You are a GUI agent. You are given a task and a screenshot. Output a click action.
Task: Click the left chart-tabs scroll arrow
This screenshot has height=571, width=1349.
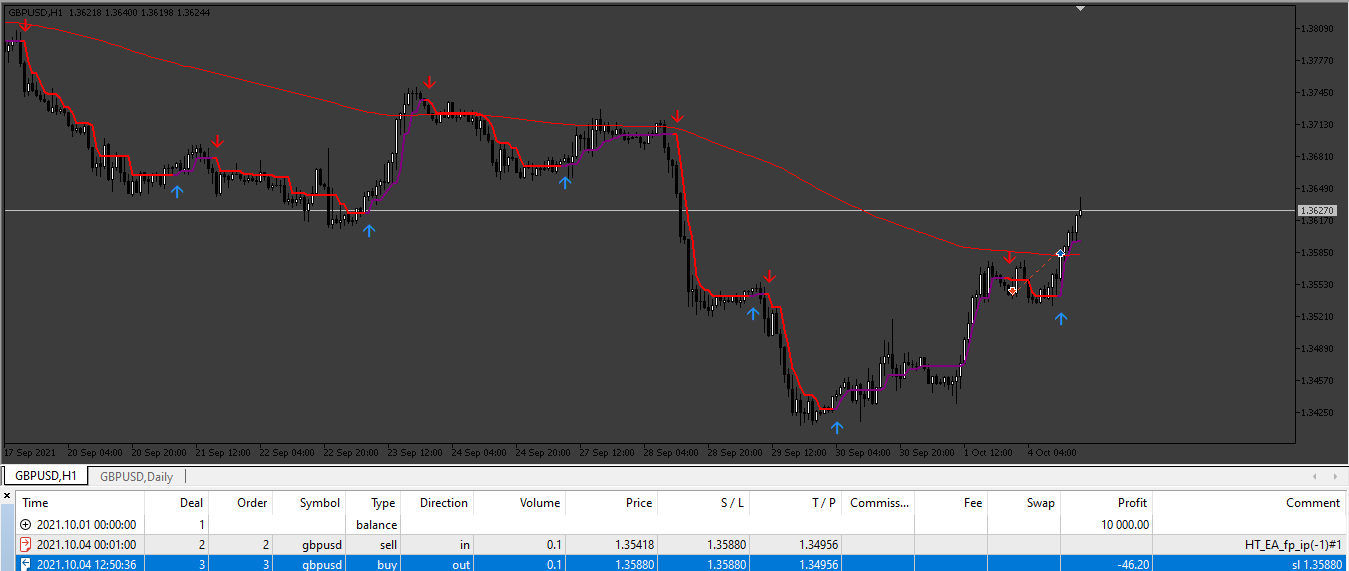pos(1314,477)
